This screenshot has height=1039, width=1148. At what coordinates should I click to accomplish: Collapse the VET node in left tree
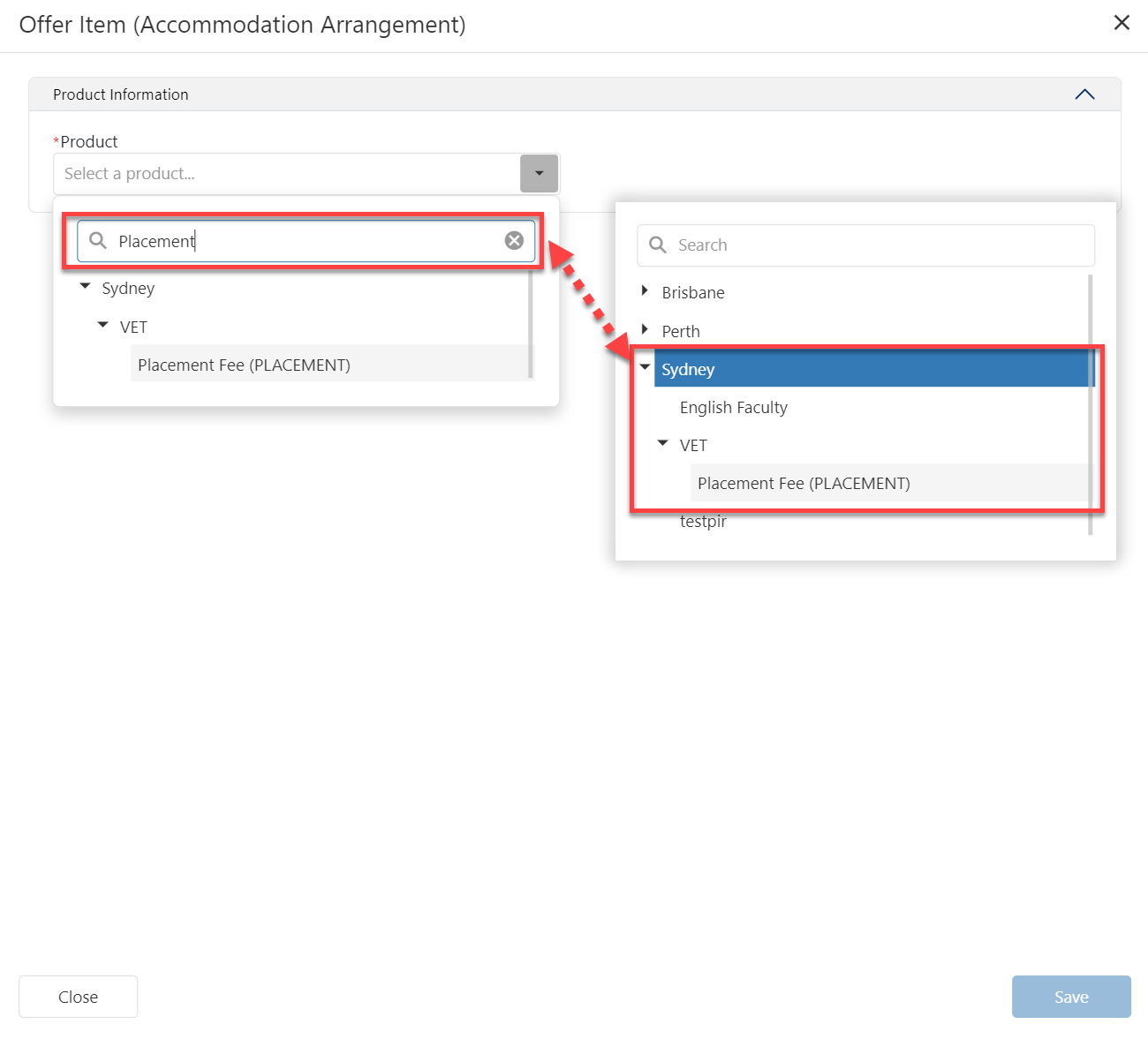(x=103, y=325)
